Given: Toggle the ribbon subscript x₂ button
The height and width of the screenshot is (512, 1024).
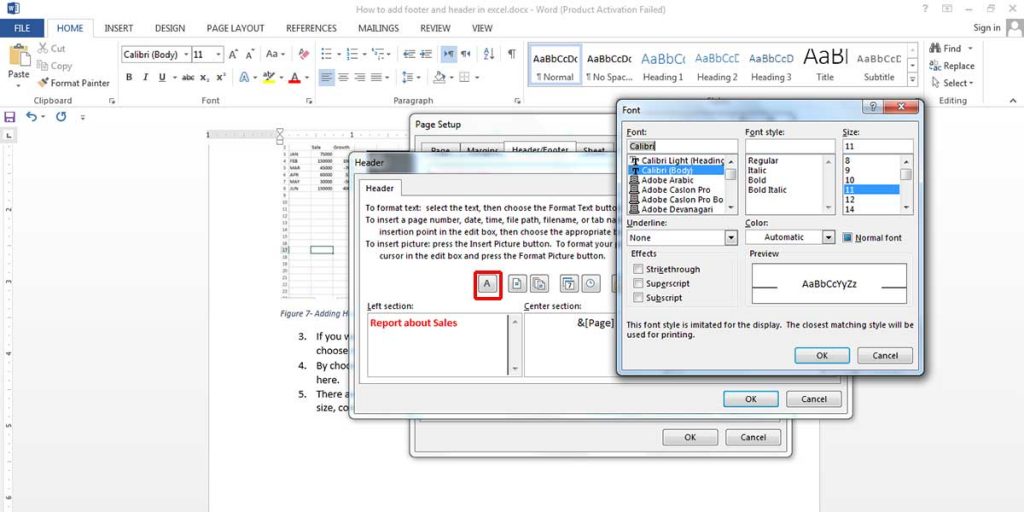Looking at the screenshot, I should point(204,77).
